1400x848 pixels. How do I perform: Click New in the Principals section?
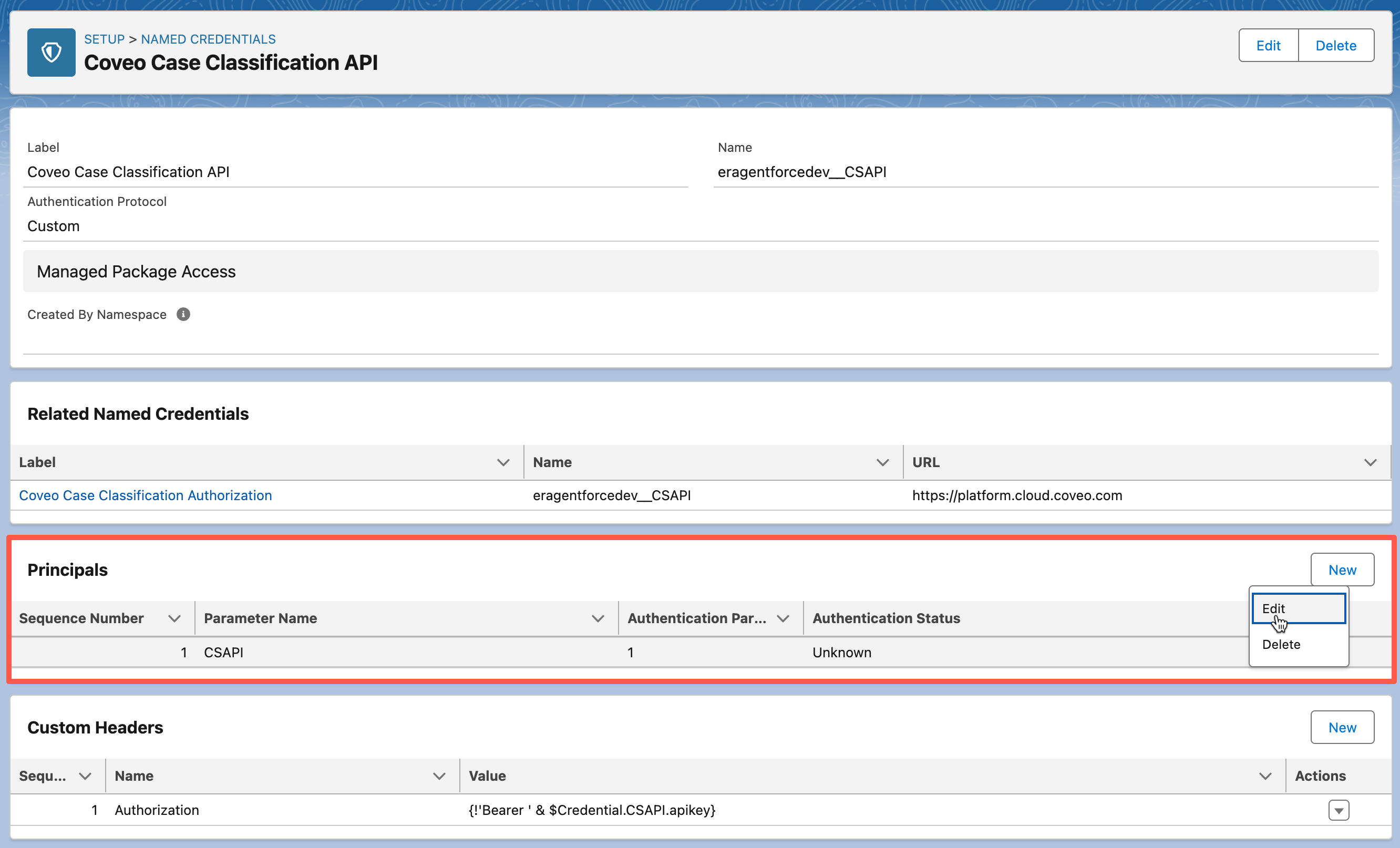click(x=1342, y=570)
